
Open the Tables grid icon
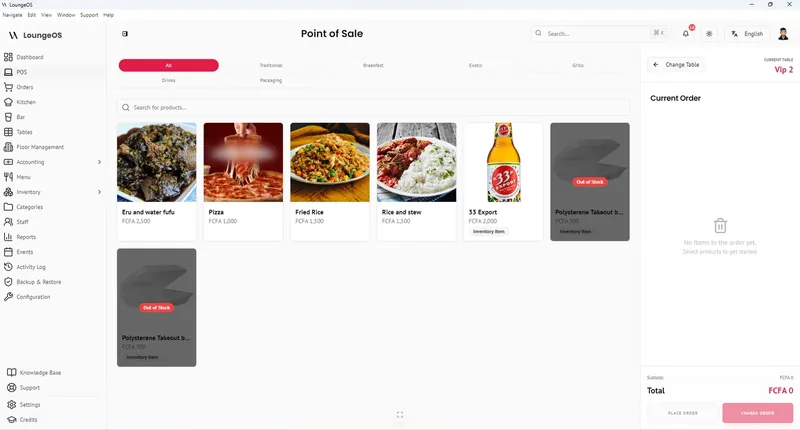(8, 132)
